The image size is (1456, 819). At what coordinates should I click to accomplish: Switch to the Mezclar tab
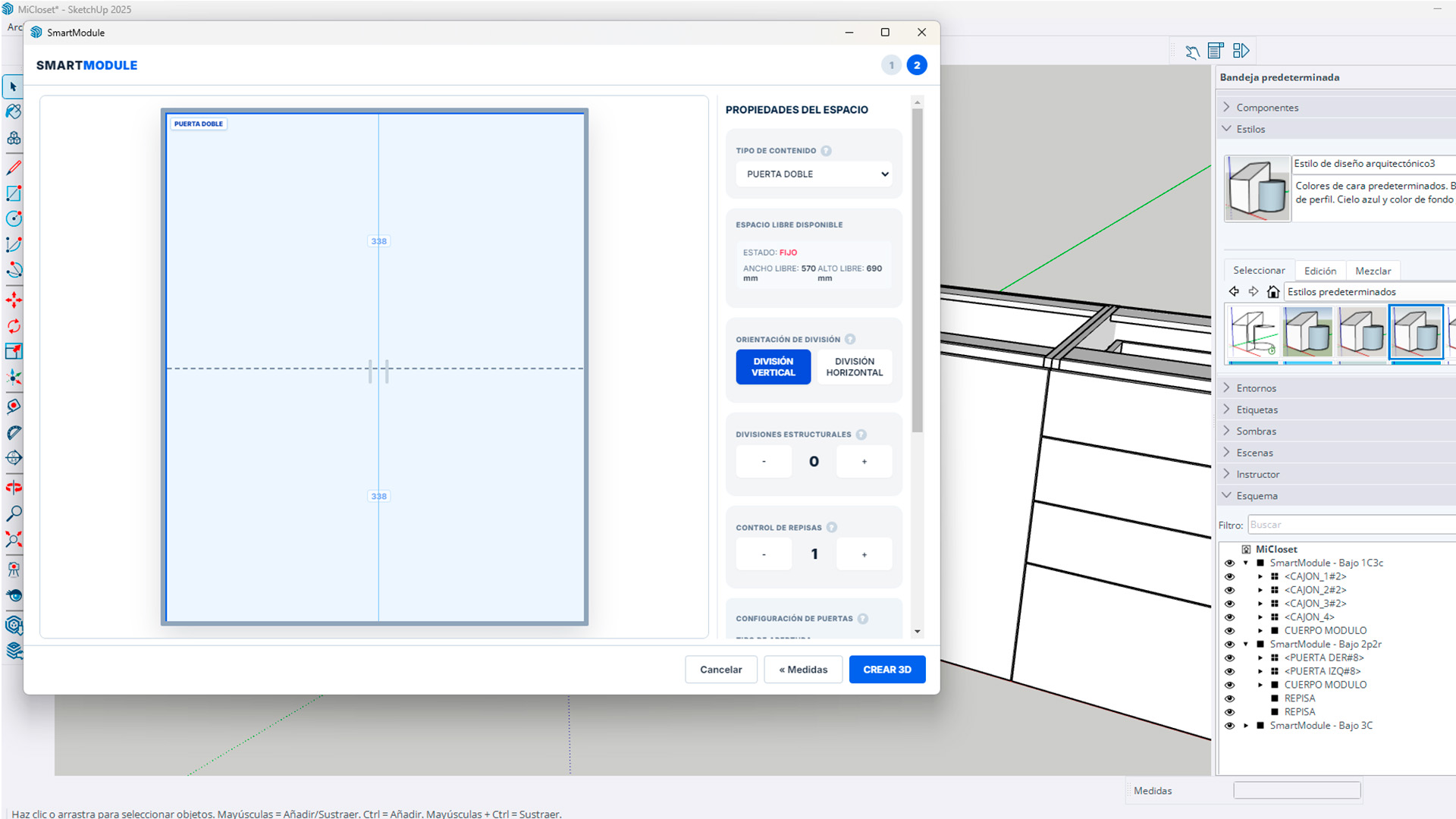coord(1373,271)
